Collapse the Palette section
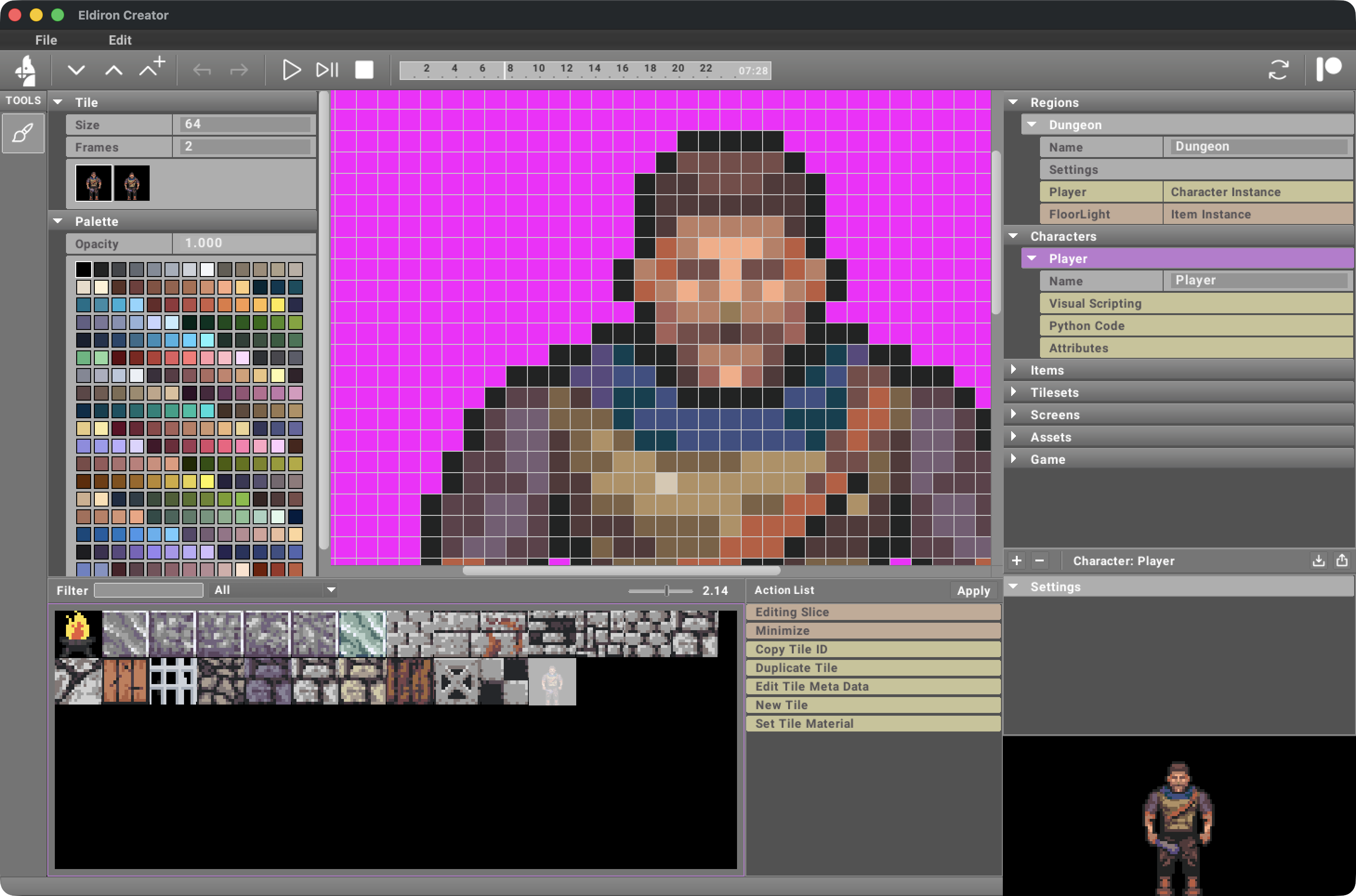Screen dimensions: 1356x896 pyautogui.click(x=58, y=221)
